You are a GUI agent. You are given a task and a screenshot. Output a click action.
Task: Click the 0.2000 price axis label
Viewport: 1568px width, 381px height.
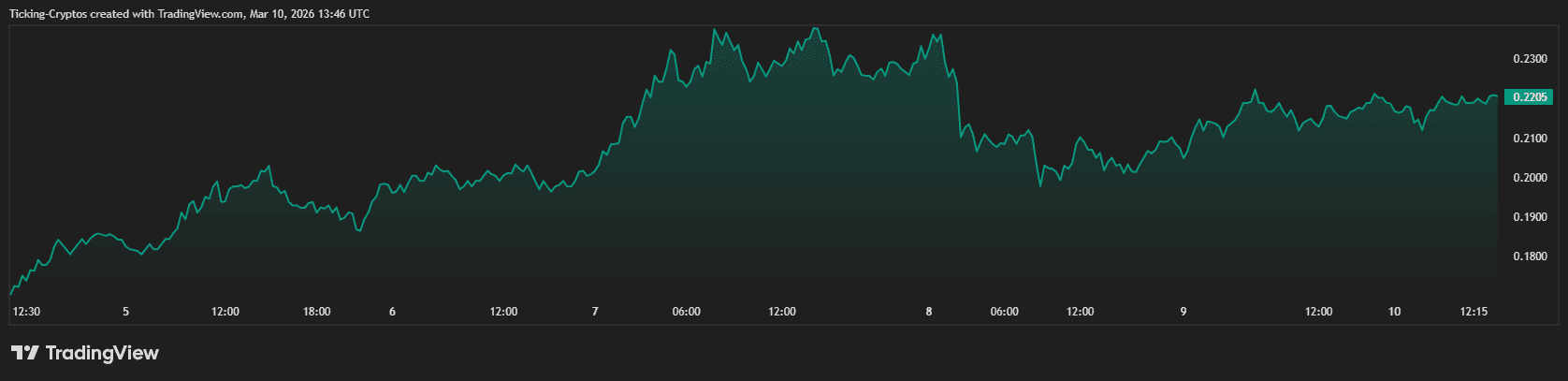pyautogui.click(x=1530, y=178)
